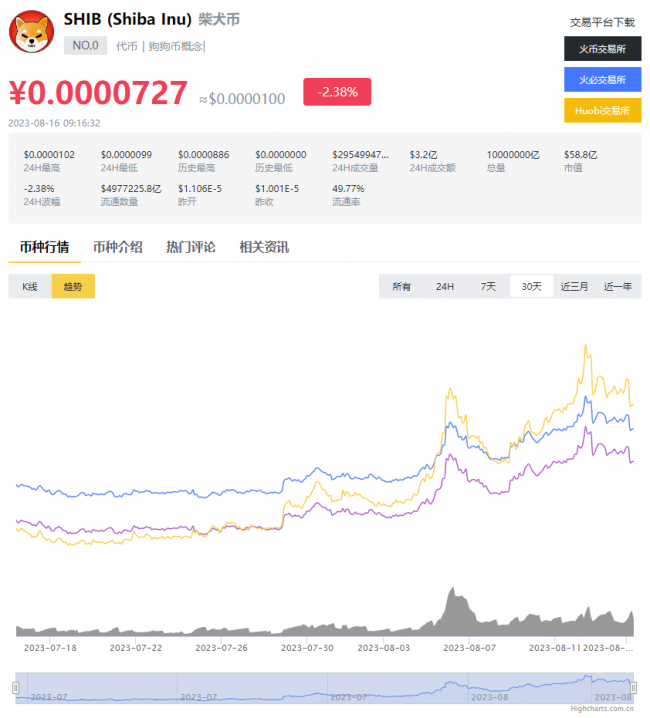Viewport: 650px width, 718px height.
Task: Open the 火必交易所 download button
Action: [602, 80]
